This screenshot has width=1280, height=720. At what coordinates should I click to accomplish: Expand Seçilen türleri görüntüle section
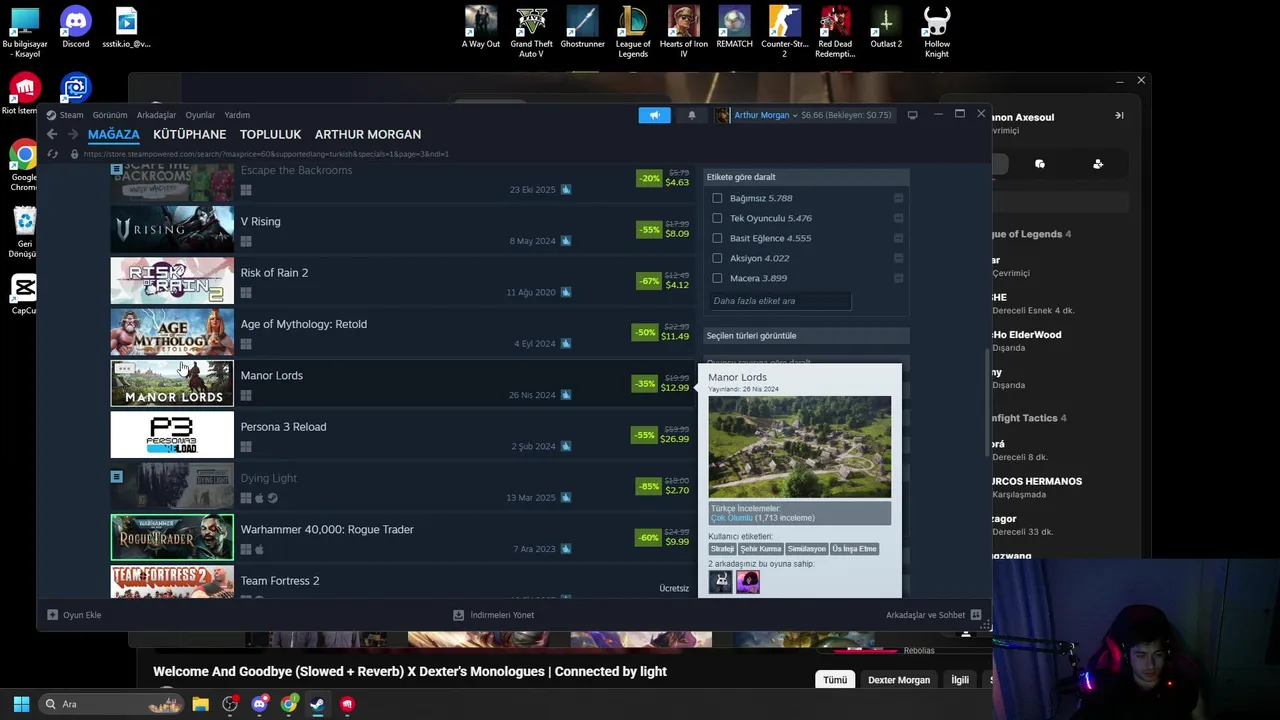(806, 336)
